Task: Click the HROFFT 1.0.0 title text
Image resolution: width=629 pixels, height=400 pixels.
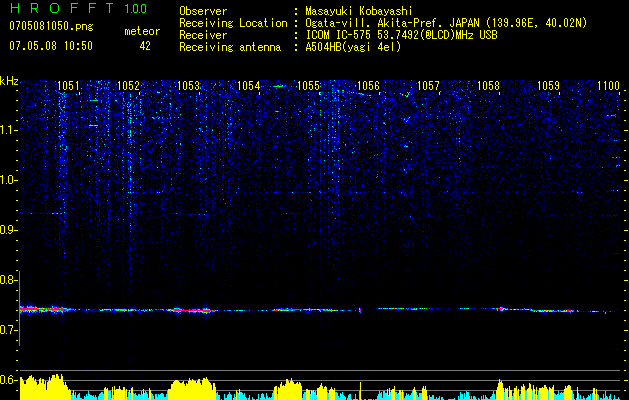Action: point(78,8)
